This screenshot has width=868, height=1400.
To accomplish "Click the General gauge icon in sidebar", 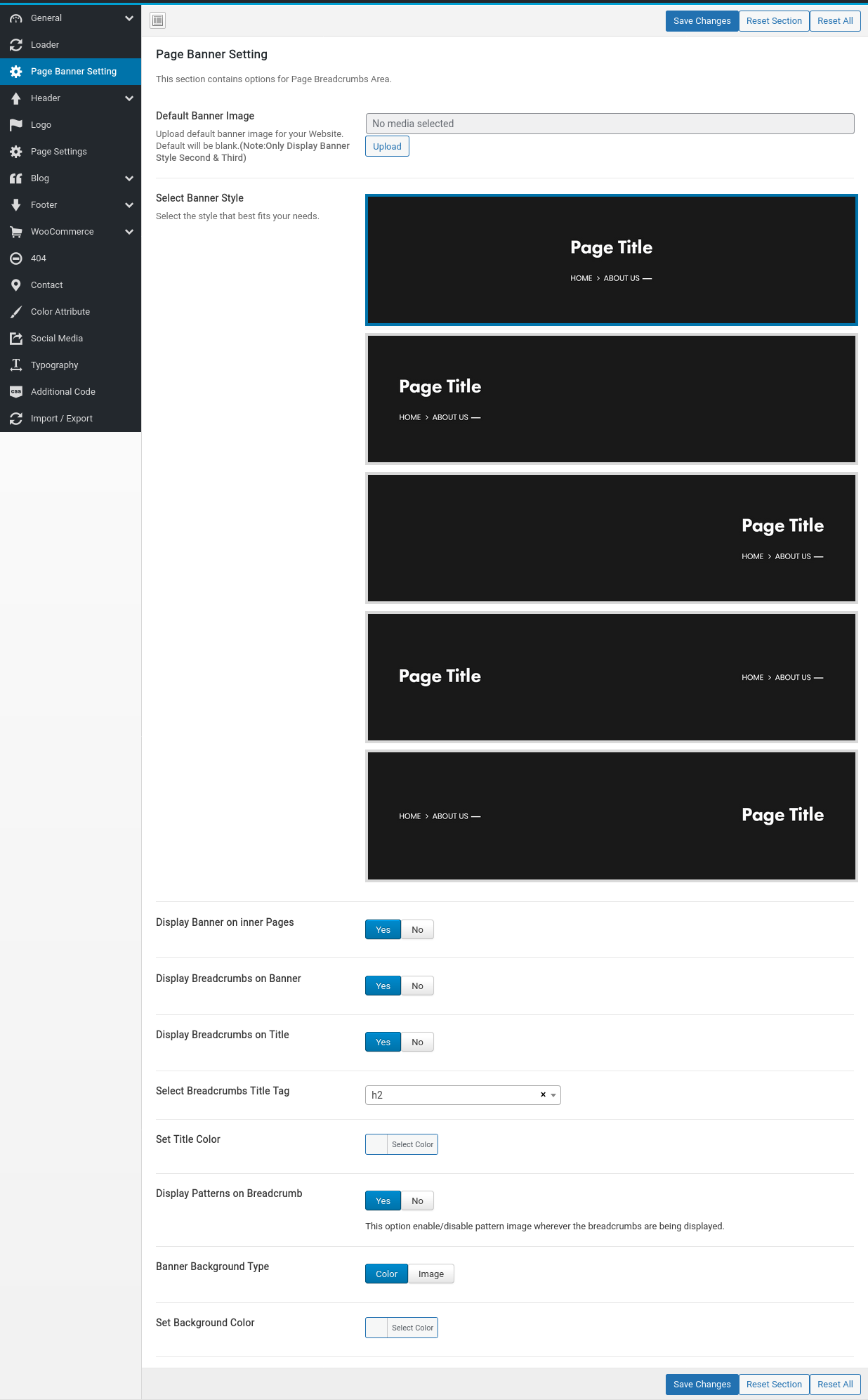I will click(16, 18).
